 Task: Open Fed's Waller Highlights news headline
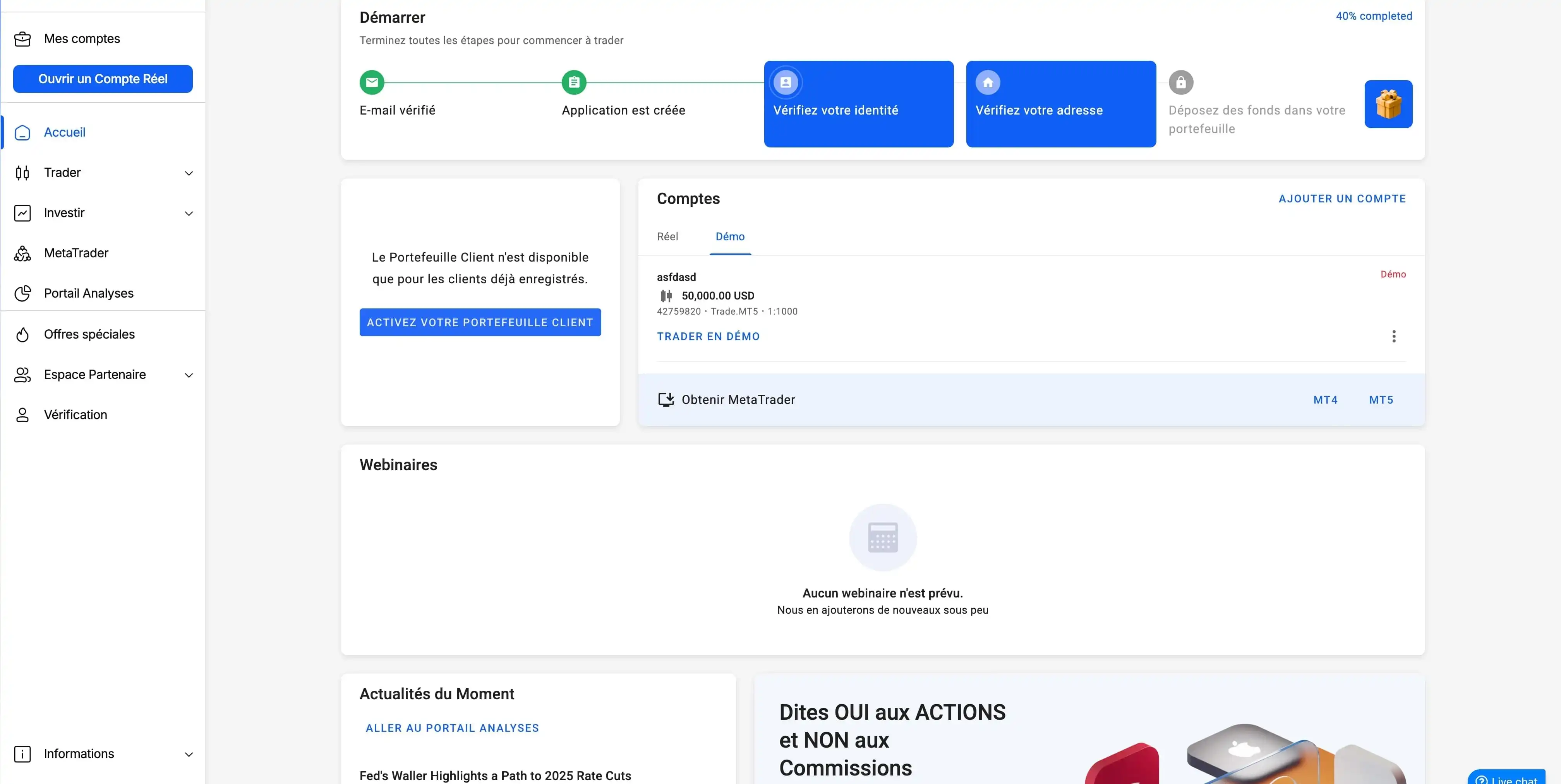pyautogui.click(x=495, y=776)
